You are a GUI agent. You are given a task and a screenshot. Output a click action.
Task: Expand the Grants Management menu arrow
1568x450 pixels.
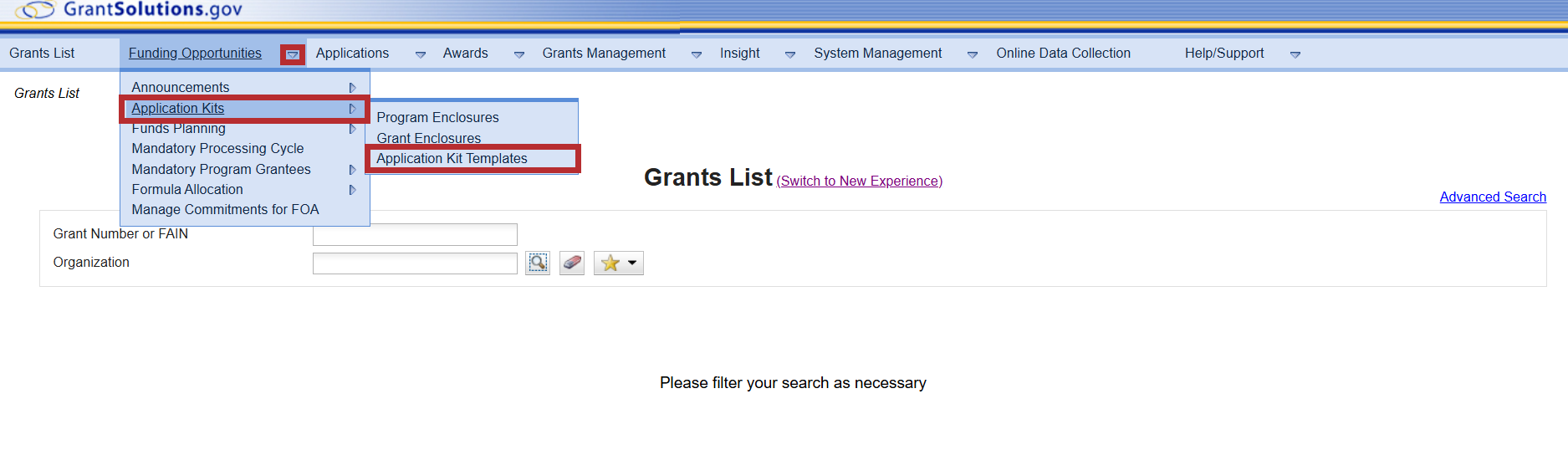click(x=697, y=54)
